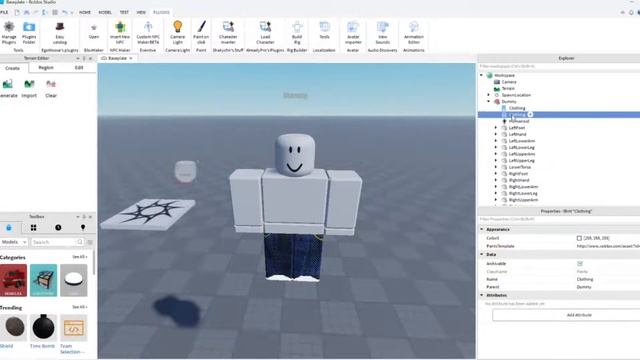Select the Team Selection trending item
This screenshot has height=360, width=640.
(x=73, y=333)
